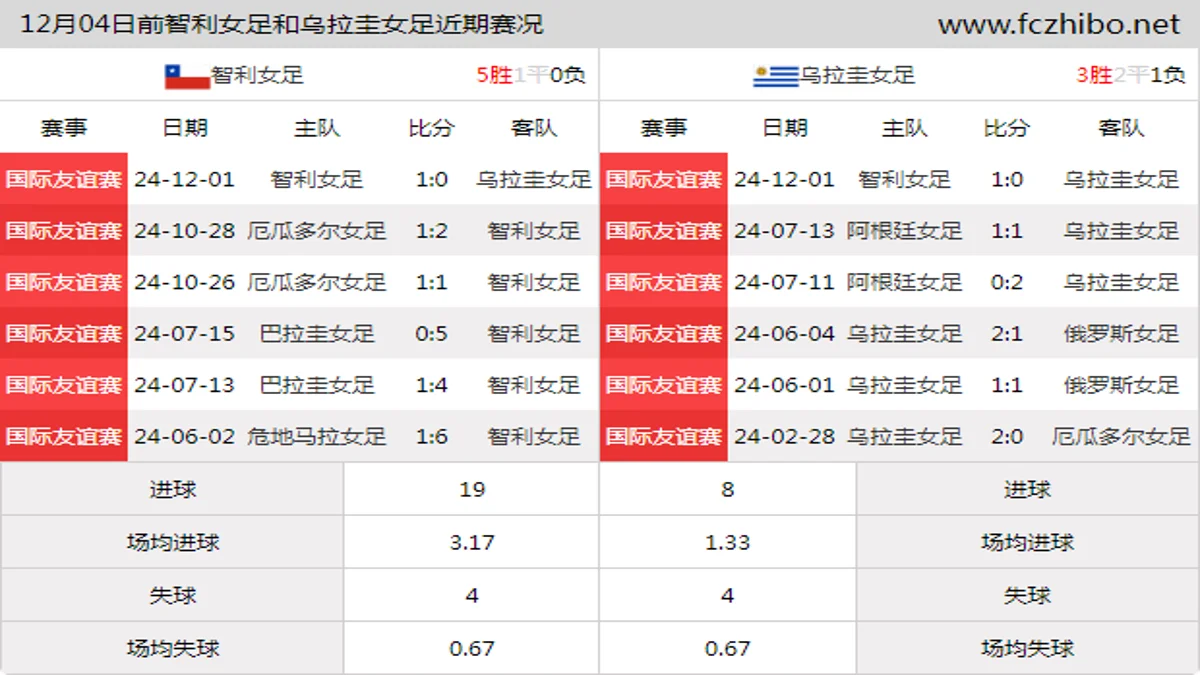
Task: Click 国际友谊赛 tag on the 24-02-28 row
Action: 664,436
